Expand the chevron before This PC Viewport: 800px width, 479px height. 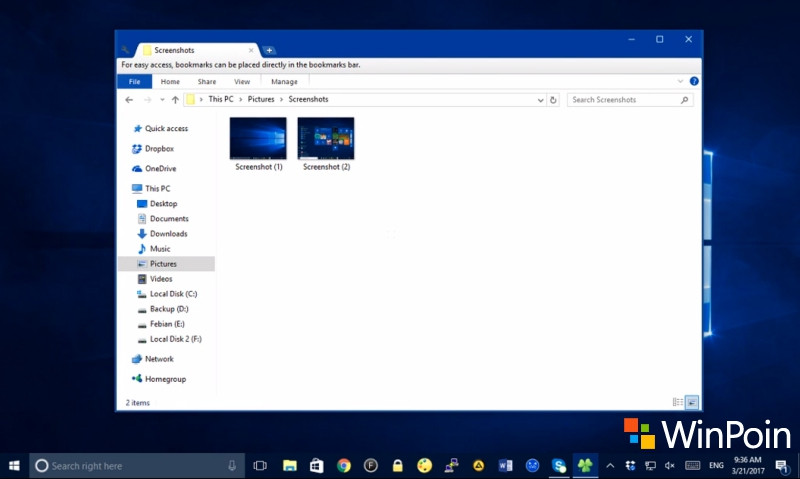(x=201, y=99)
